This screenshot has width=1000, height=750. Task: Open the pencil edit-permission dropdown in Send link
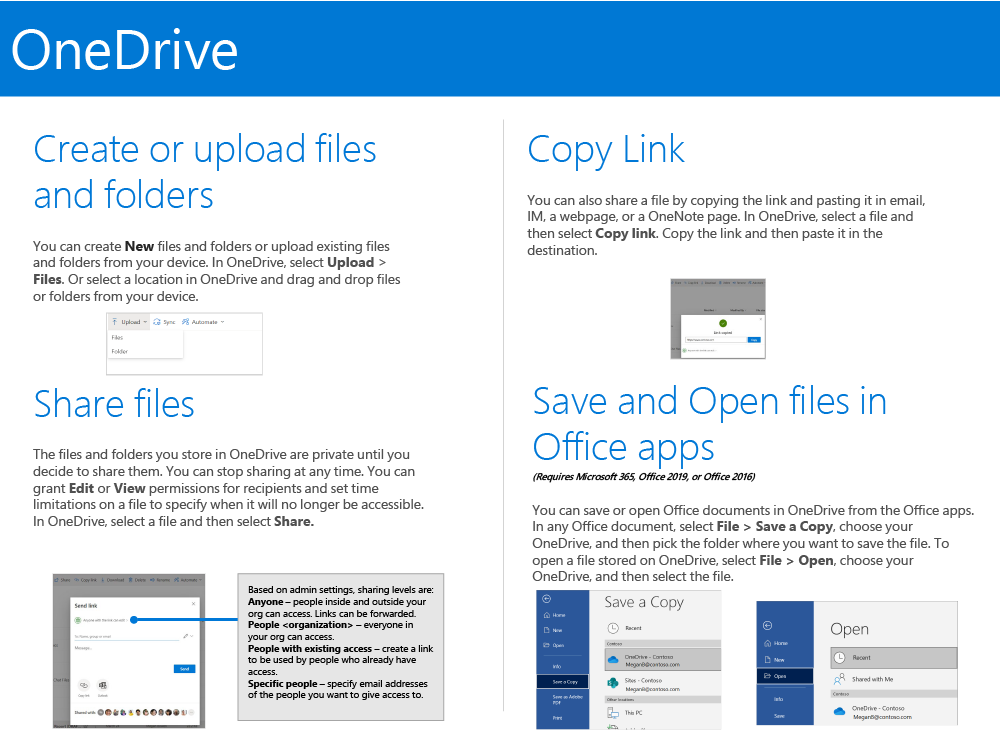tap(188, 636)
